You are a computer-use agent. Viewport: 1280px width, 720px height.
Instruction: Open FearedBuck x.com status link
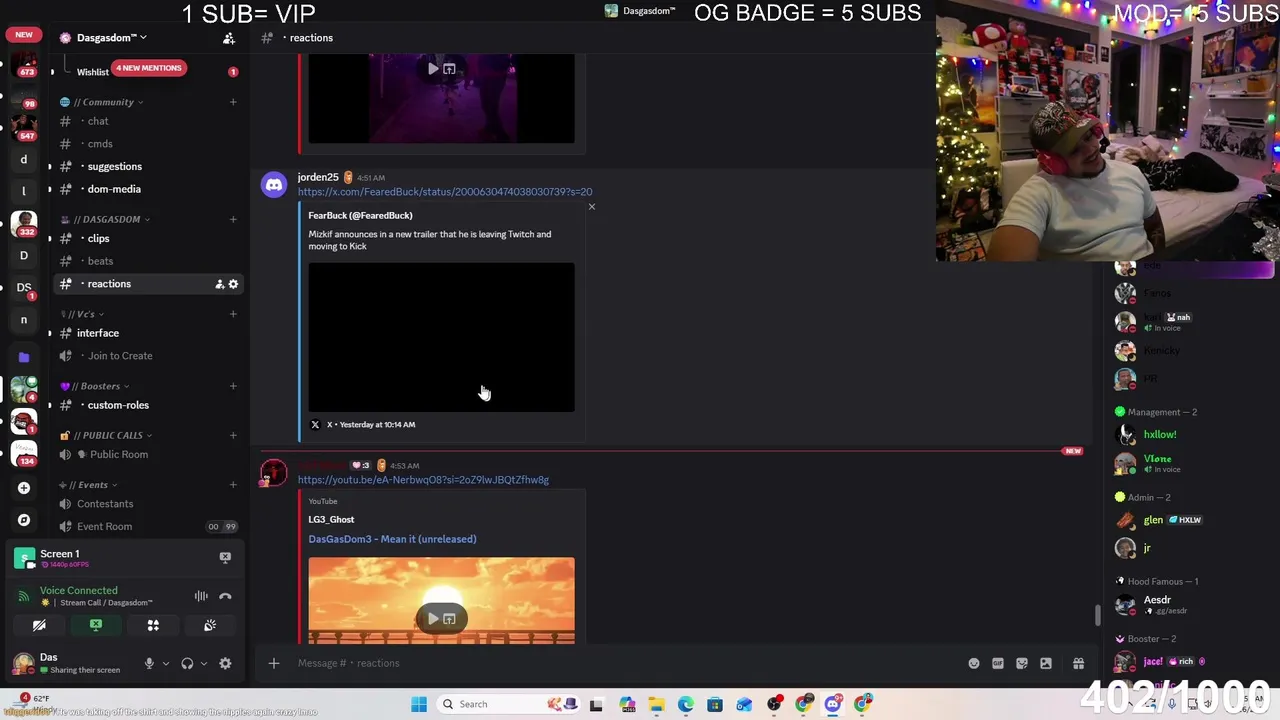[445, 192]
